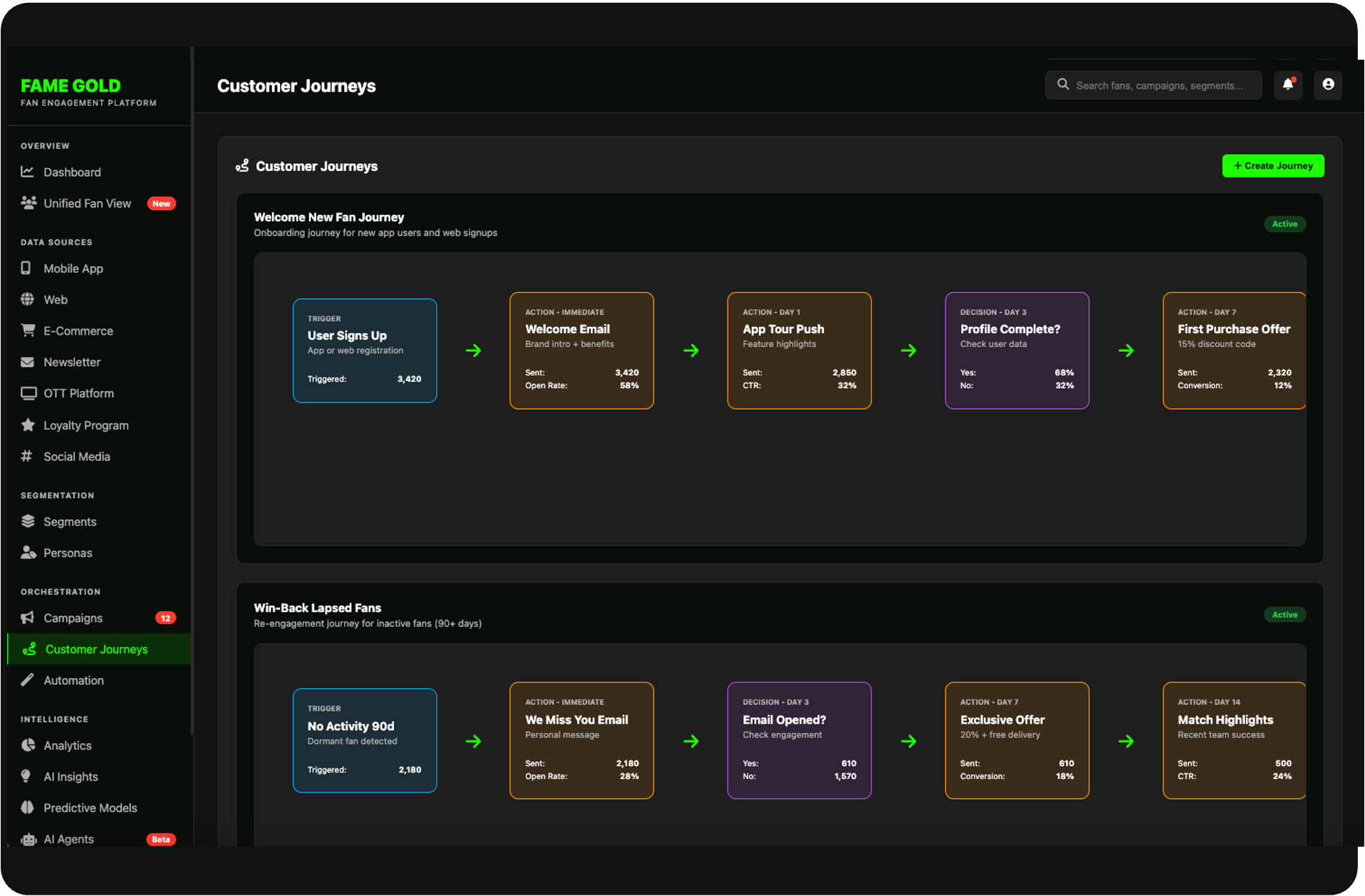Select Predictive Models menu item
Viewport: 1365px width, 896px height.
tap(99, 808)
